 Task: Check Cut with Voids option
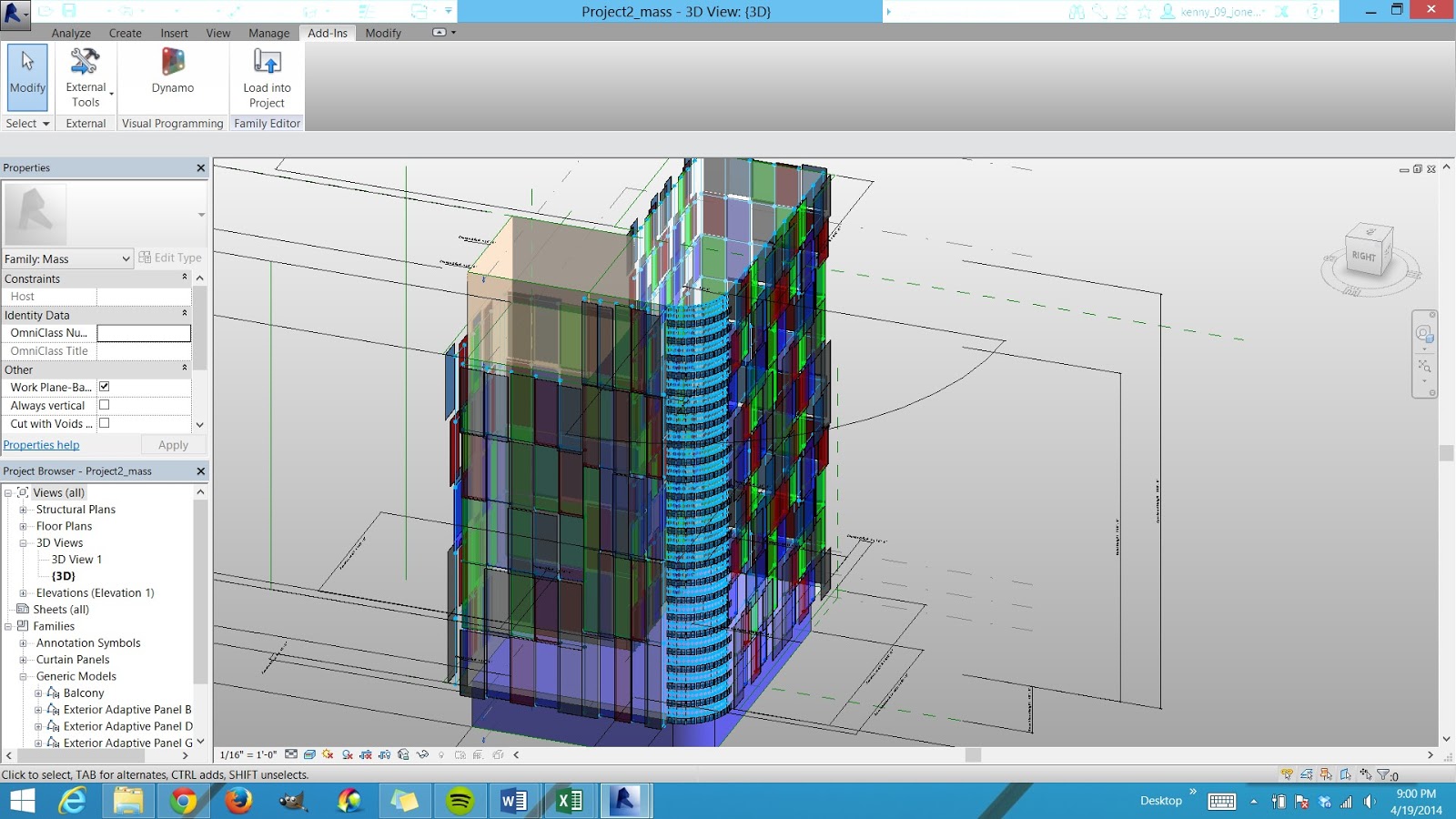click(104, 423)
